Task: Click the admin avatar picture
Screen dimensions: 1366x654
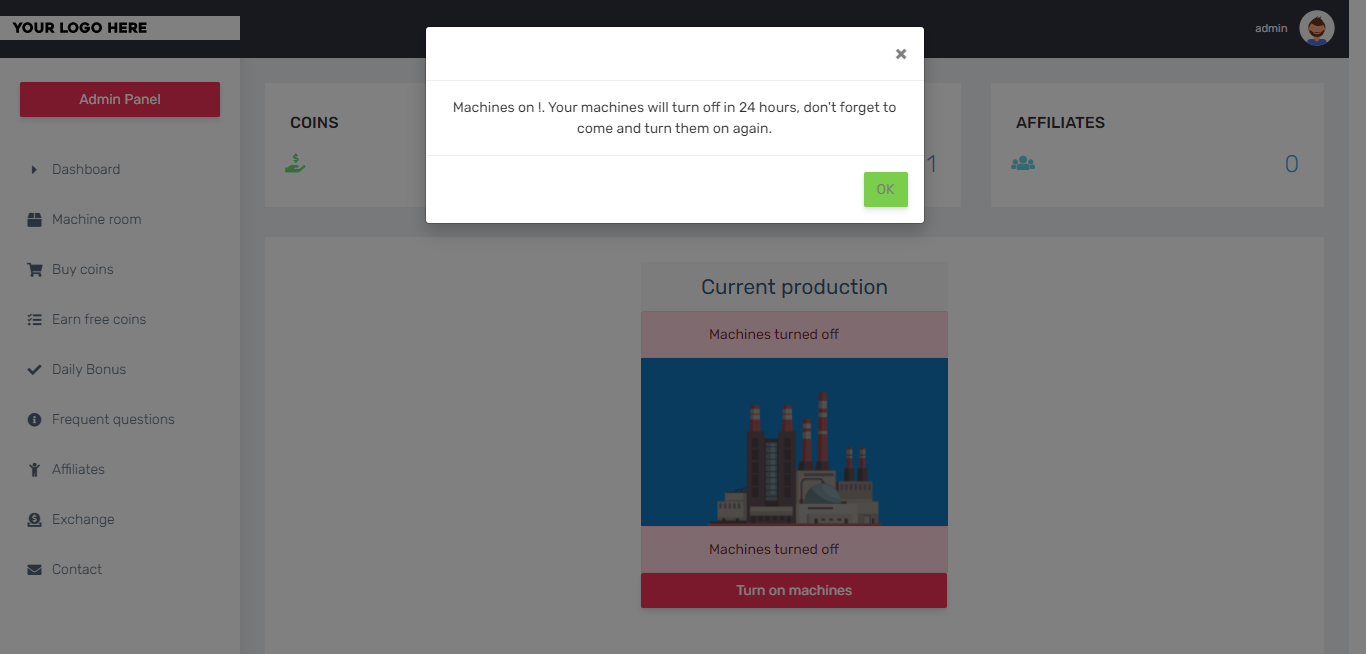Action: tap(1317, 28)
